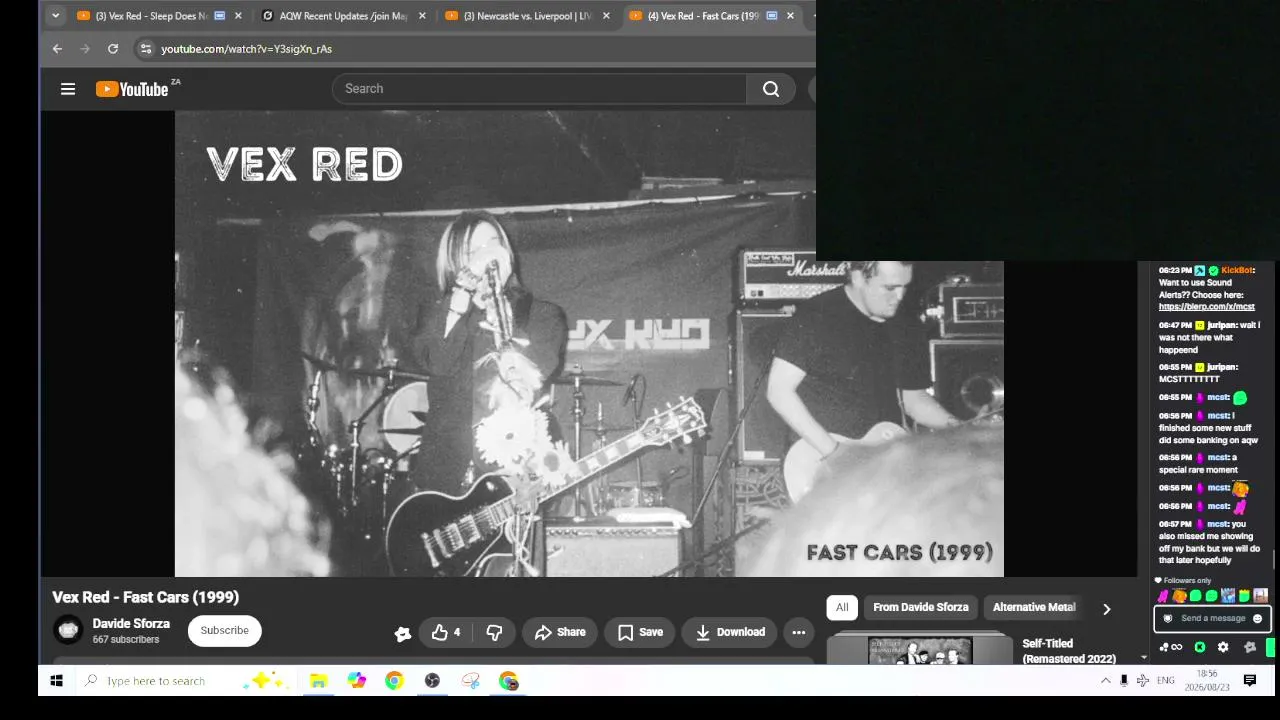Open the Davide Sforza channel name link
The height and width of the screenshot is (720, 1280).
click(131, 623)
